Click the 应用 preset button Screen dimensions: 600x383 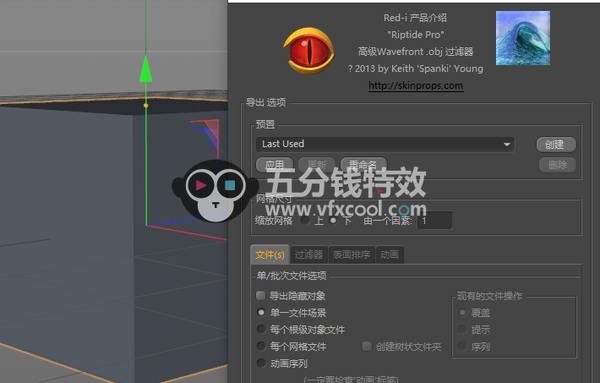[274, 165]
